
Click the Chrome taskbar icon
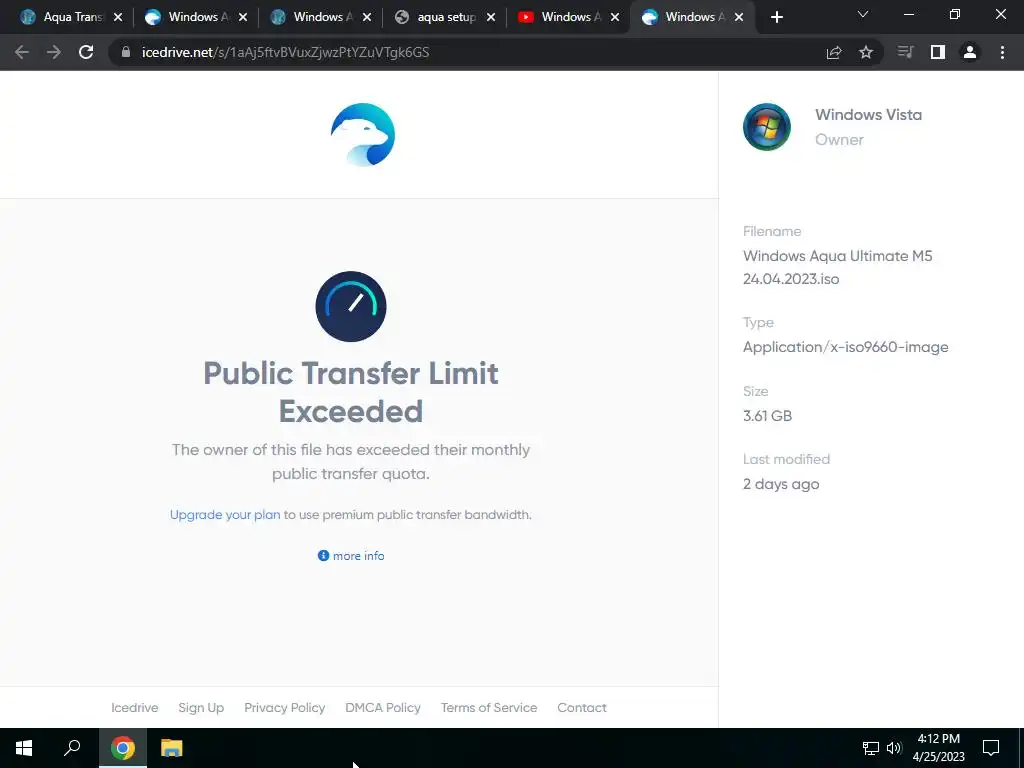(123, 748)
